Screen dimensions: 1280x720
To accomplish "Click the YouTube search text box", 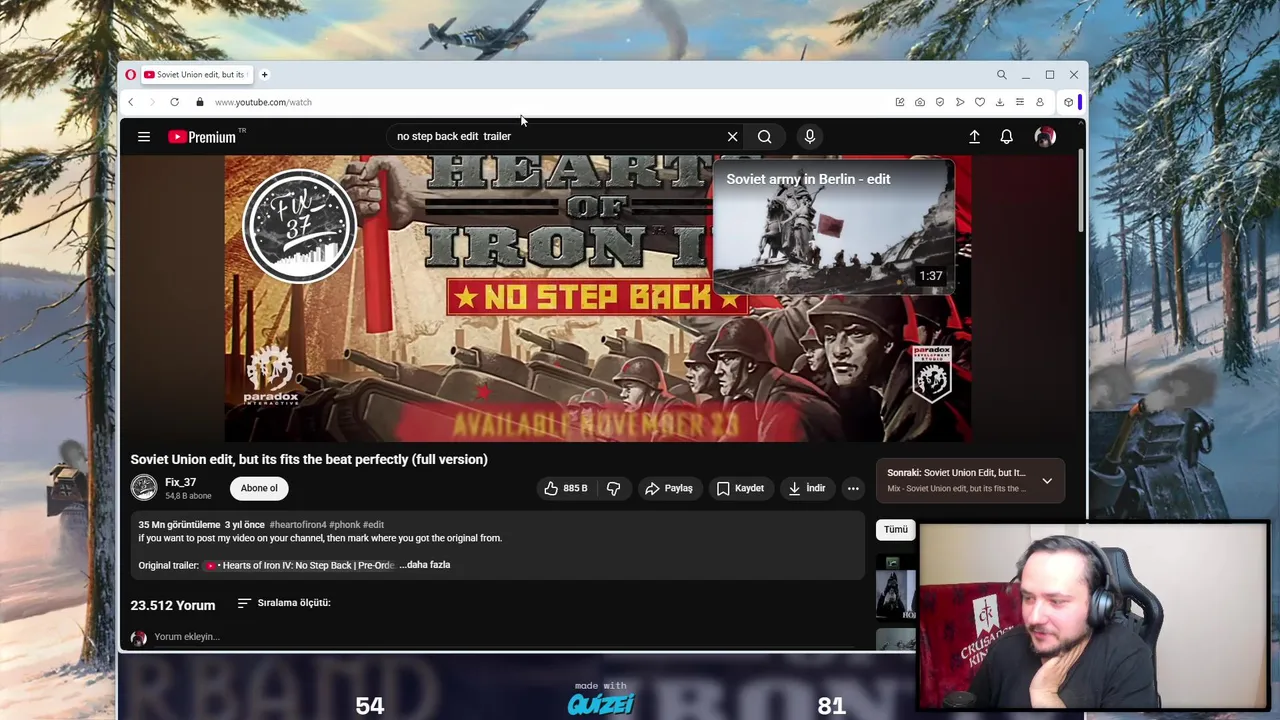I will point(555,137).
